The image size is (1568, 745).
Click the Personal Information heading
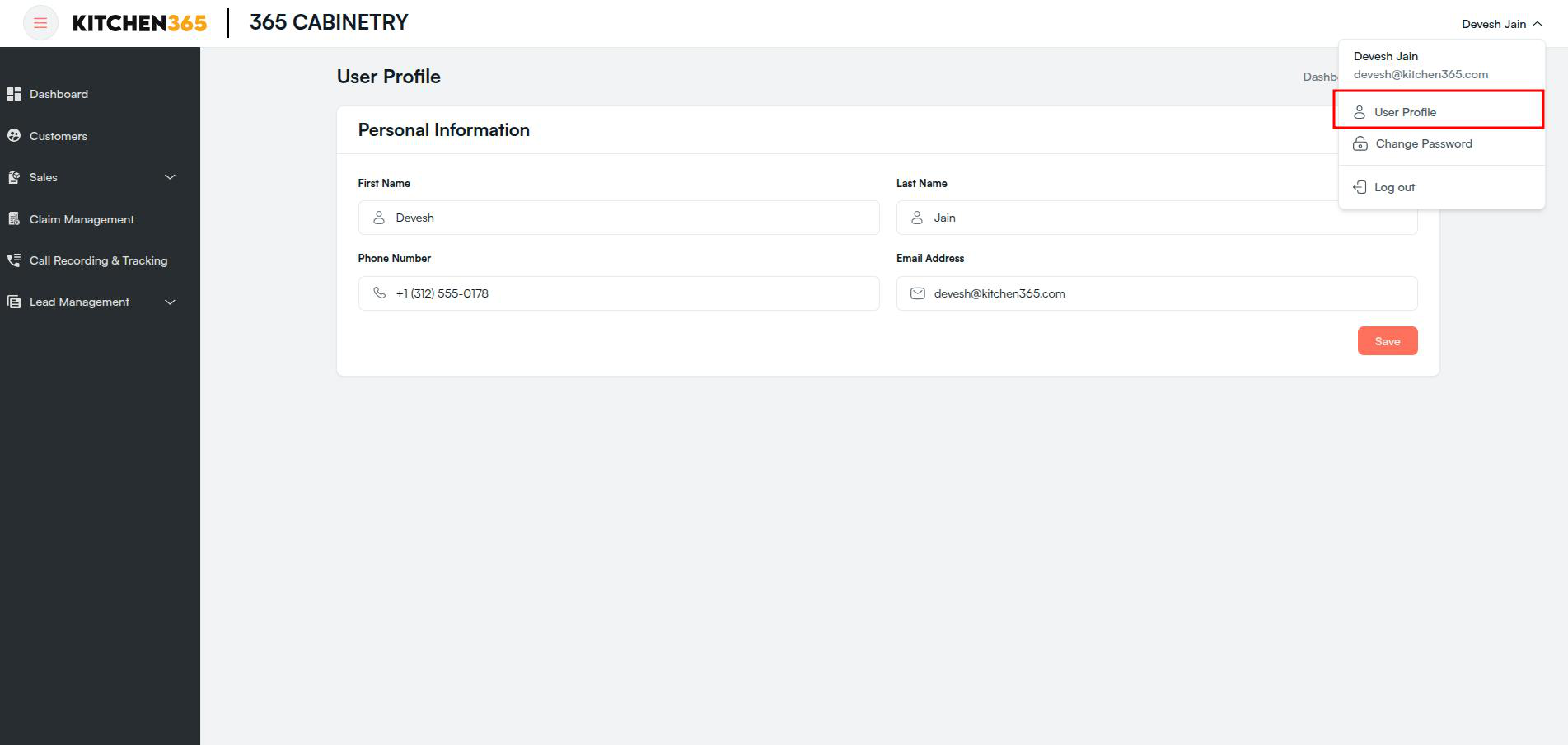(443, 130)
